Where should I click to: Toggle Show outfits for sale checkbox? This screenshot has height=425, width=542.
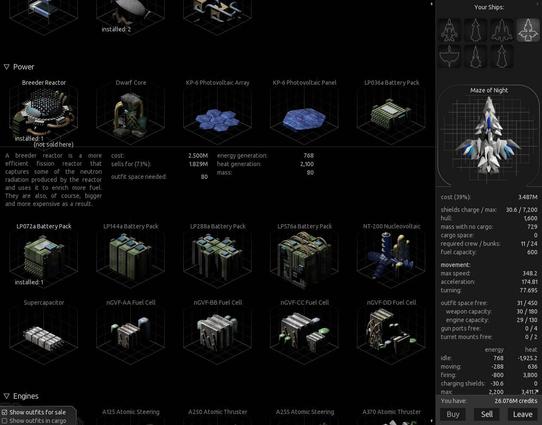4,412
